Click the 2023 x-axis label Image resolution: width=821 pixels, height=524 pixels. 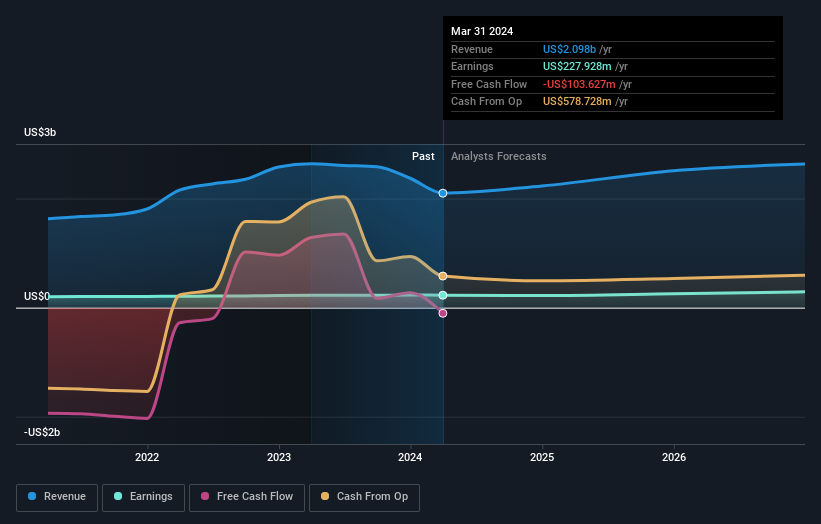tap(279, 457)
